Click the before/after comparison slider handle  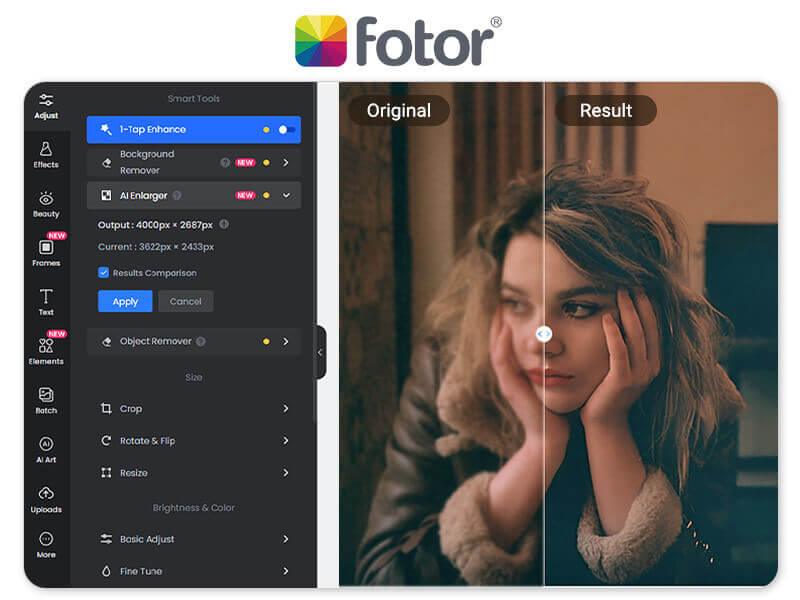tap(543, 334)
